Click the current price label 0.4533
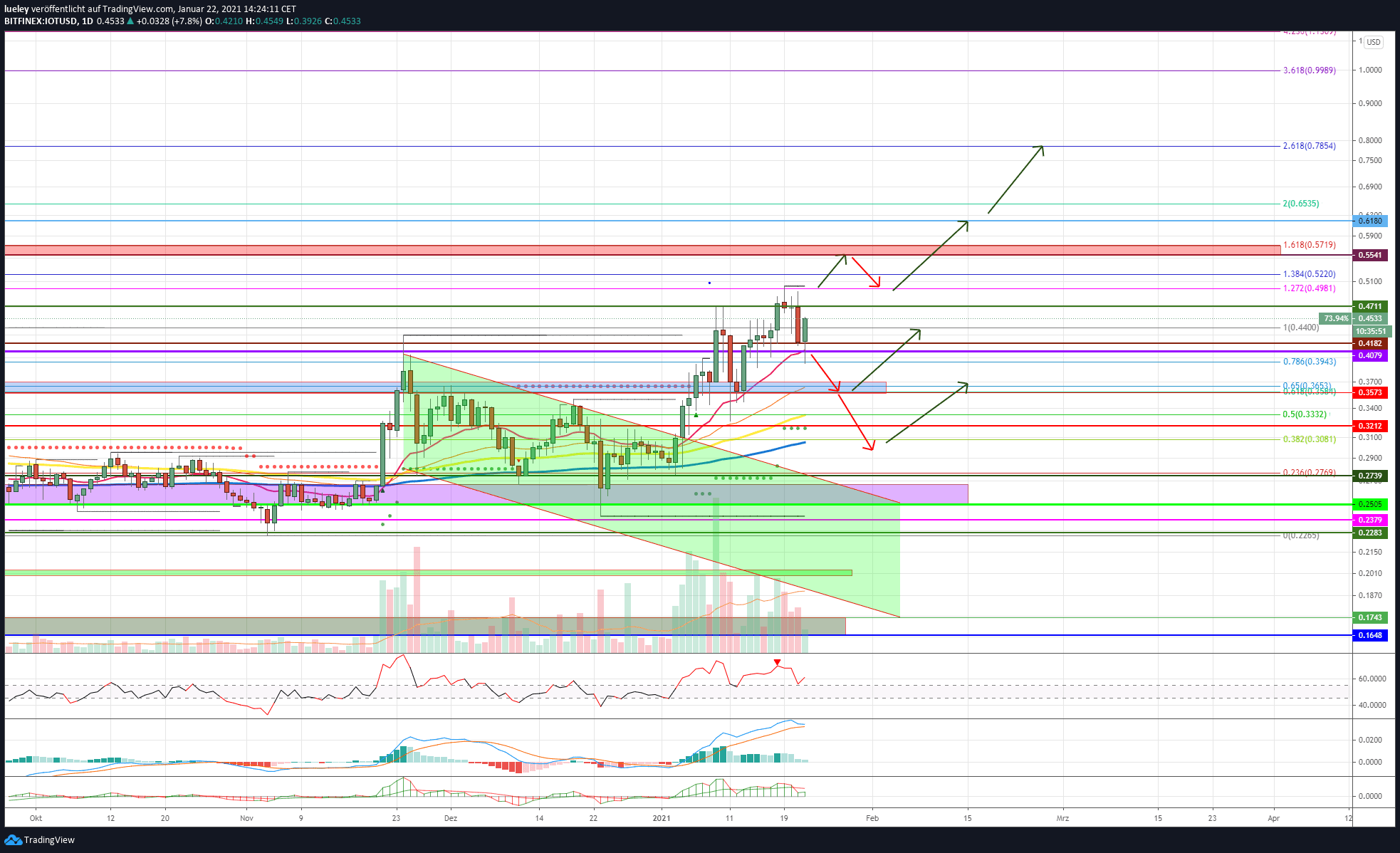 tap(1370, 319)
